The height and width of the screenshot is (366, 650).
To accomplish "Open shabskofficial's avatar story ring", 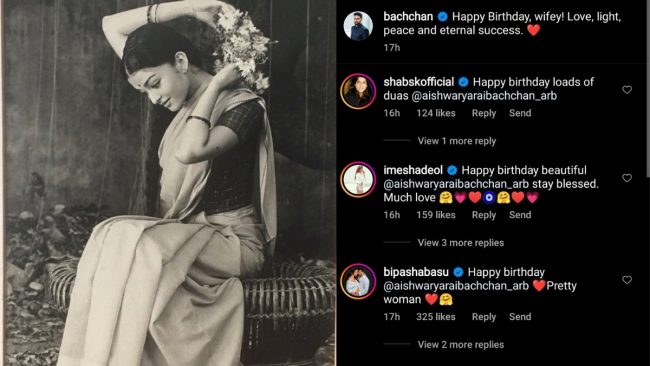I will (x=358, y=91).
